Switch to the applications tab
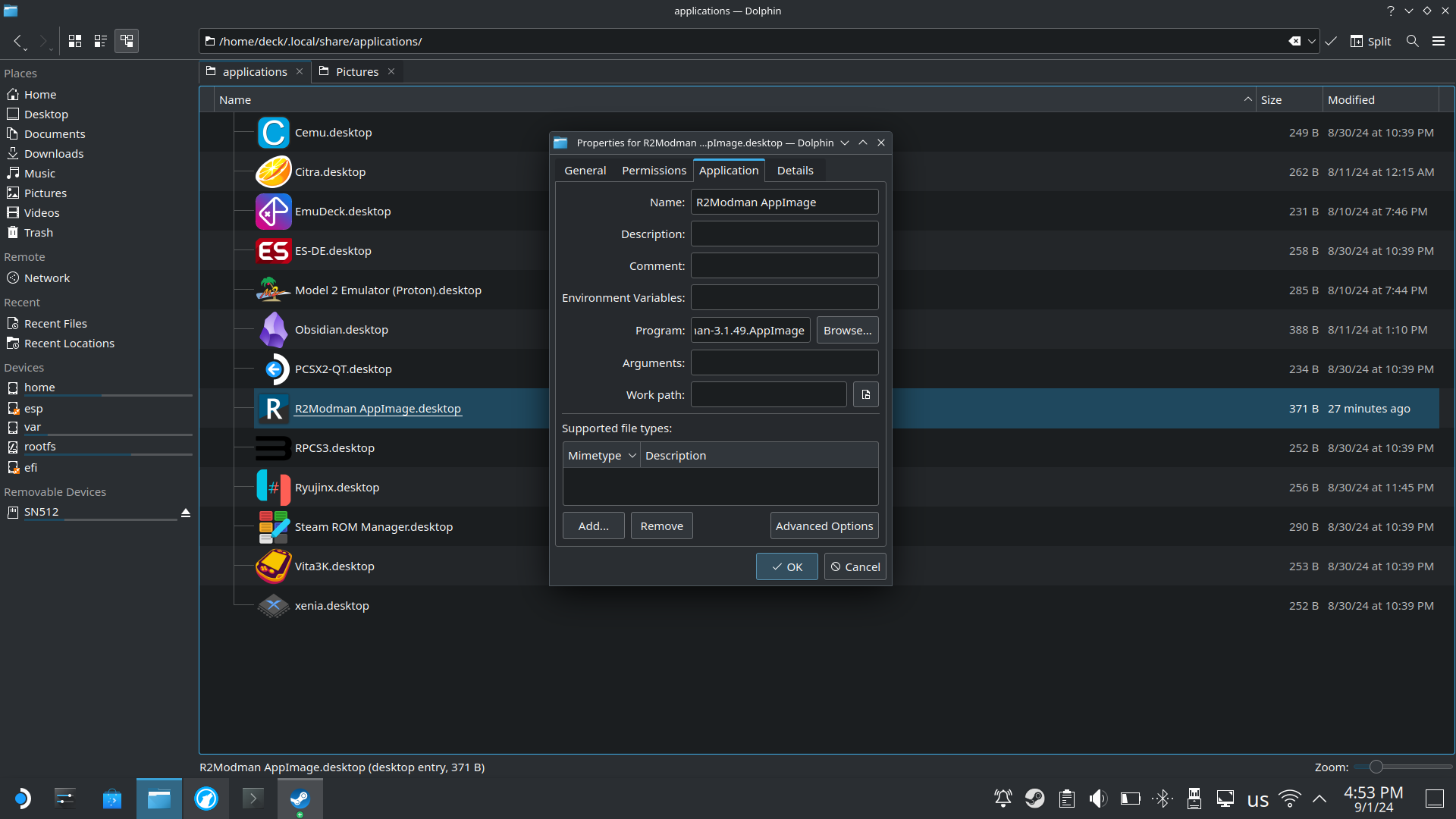 click(x=255, y=72)
